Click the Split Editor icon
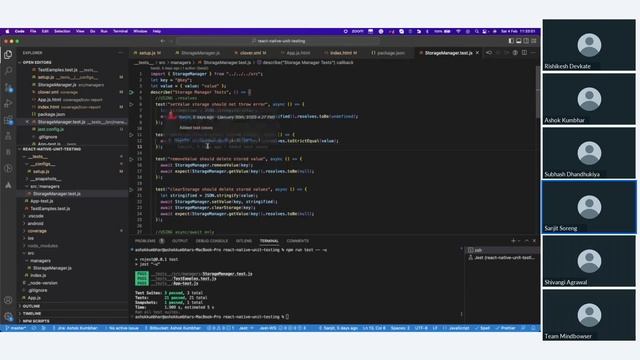The height and width of the screenshot is (360, 640). (x=524, y=53)
